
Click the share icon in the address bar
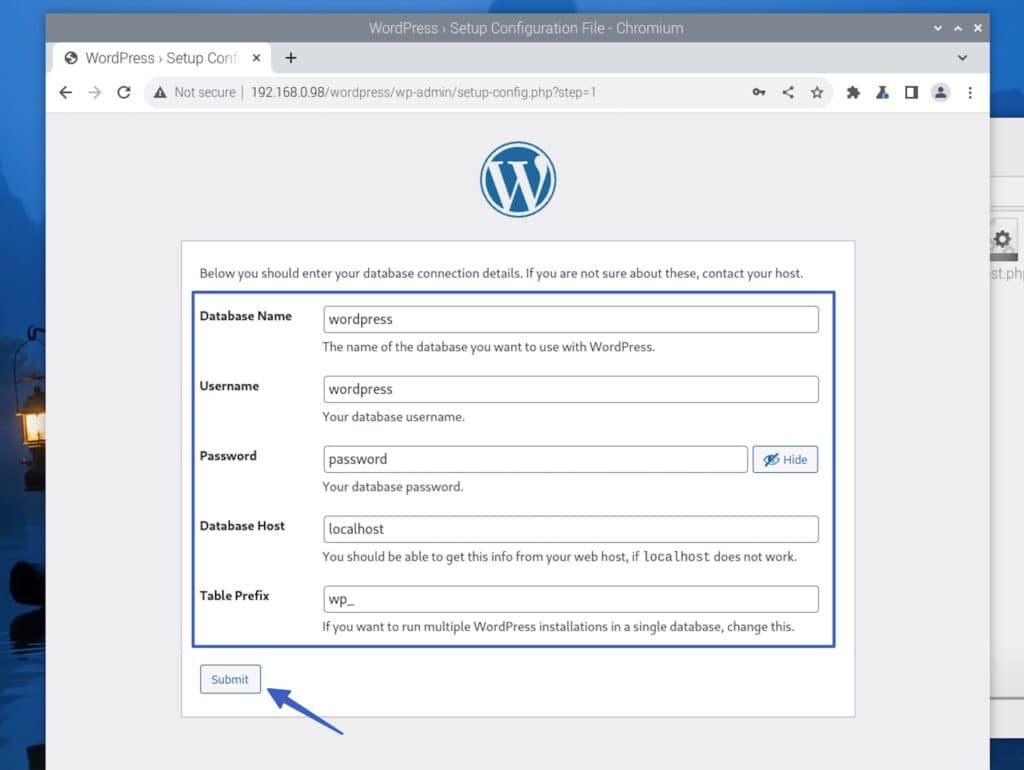coord(788,92)
